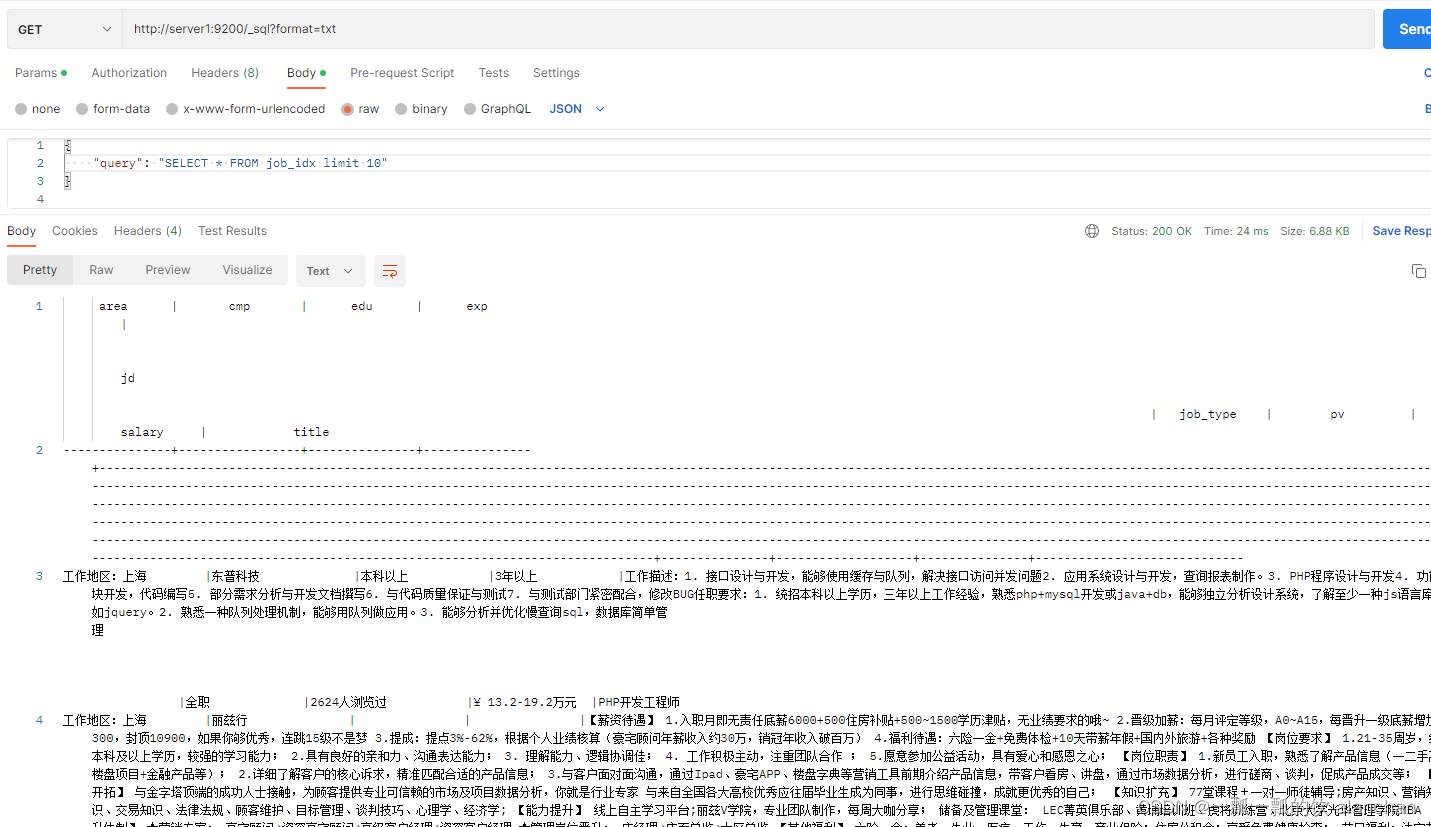Viewport: 1431px width, 827px height.
Task: Click the globe network icon beside Status
Action: click(1092, 231)
